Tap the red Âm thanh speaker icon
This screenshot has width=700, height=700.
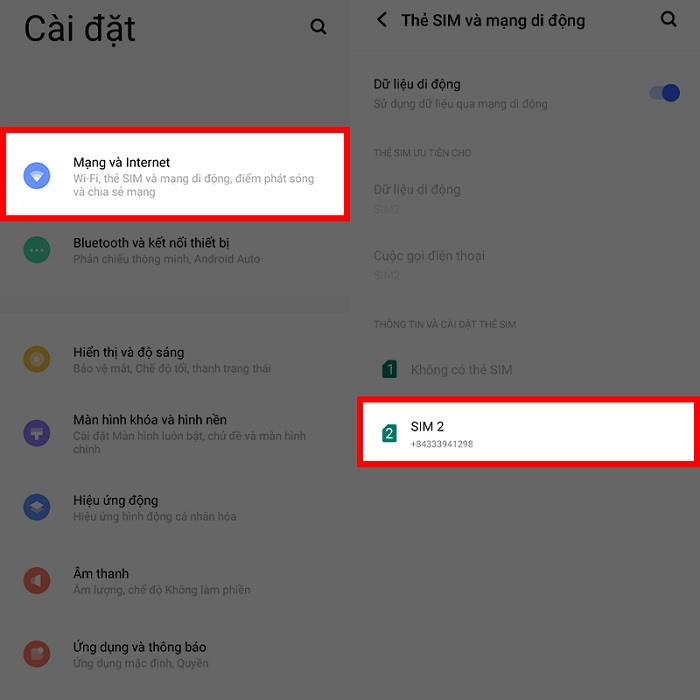[x=37, y=581]
